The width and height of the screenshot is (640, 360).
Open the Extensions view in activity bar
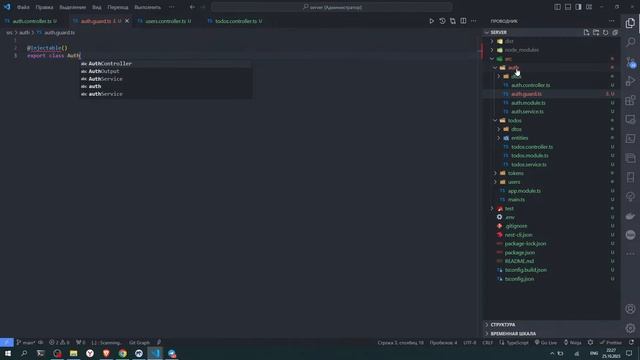630,100
